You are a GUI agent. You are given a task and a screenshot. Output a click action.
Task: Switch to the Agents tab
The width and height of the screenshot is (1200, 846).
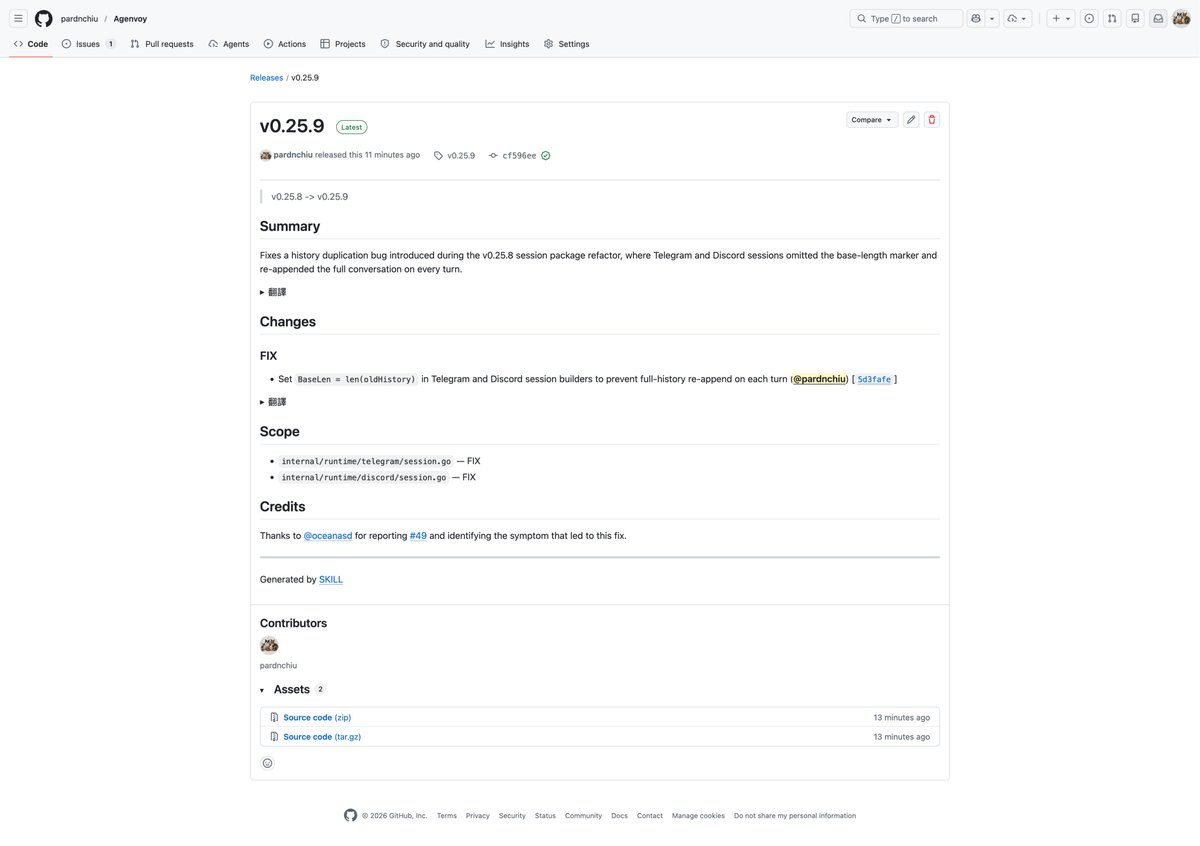point(229,44)
